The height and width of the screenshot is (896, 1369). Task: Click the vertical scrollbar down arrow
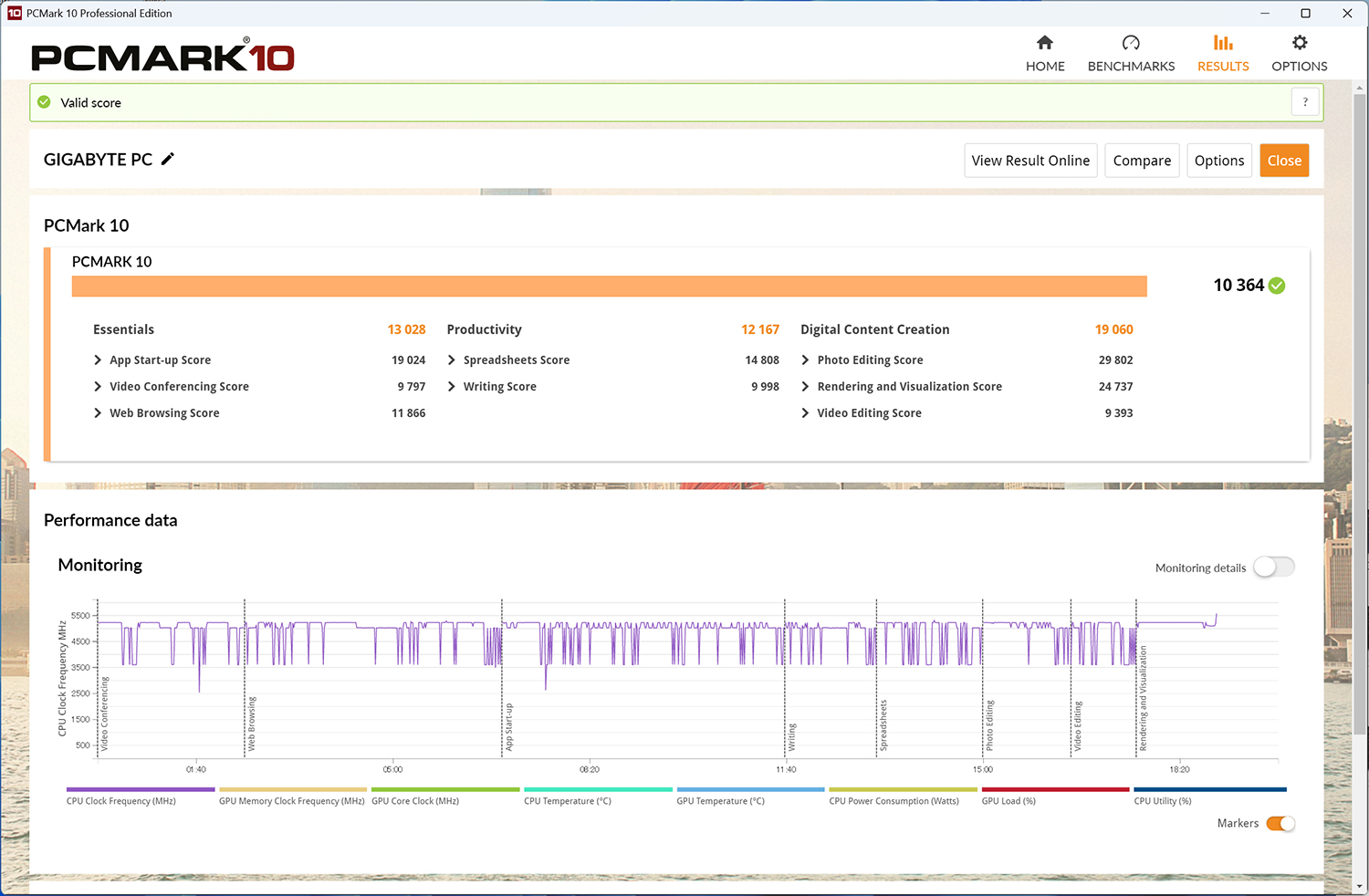tap(1359, 886)
